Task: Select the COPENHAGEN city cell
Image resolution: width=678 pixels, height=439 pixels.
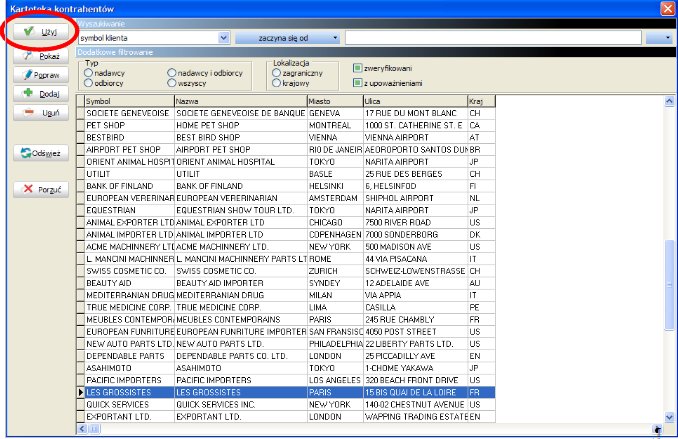Action: [335, 234]
